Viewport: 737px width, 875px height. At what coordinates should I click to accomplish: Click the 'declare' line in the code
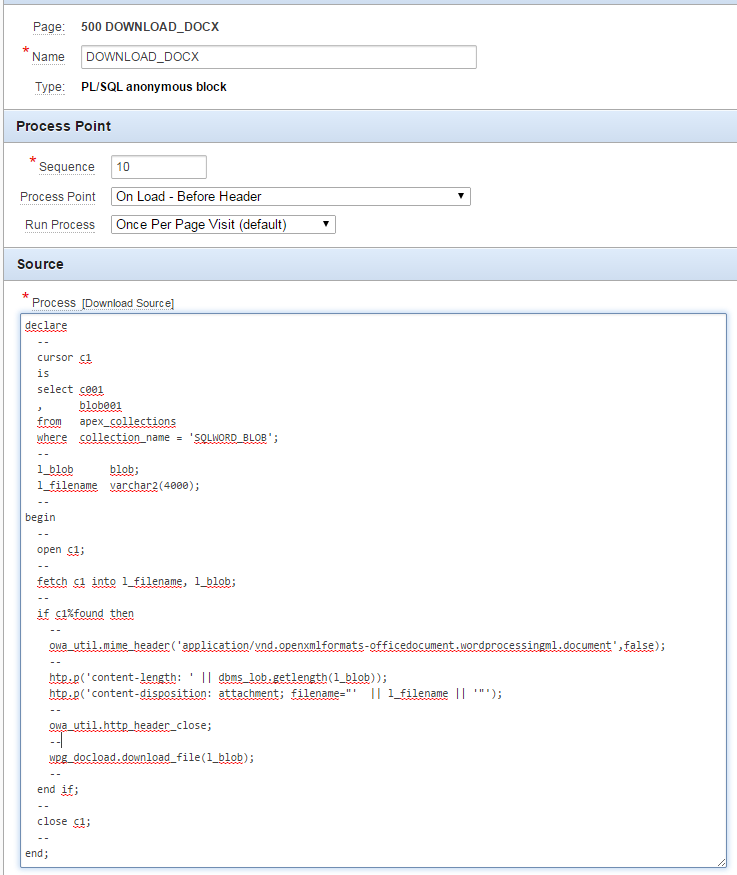46,325
